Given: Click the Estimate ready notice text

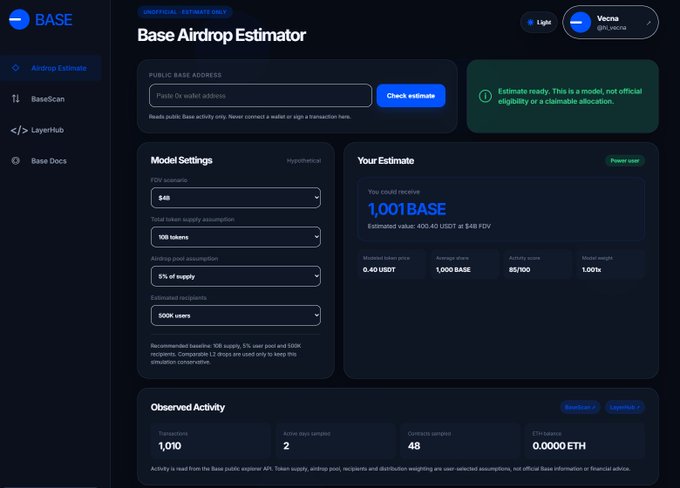Looking at the screenshot, I should coord(570,96).
